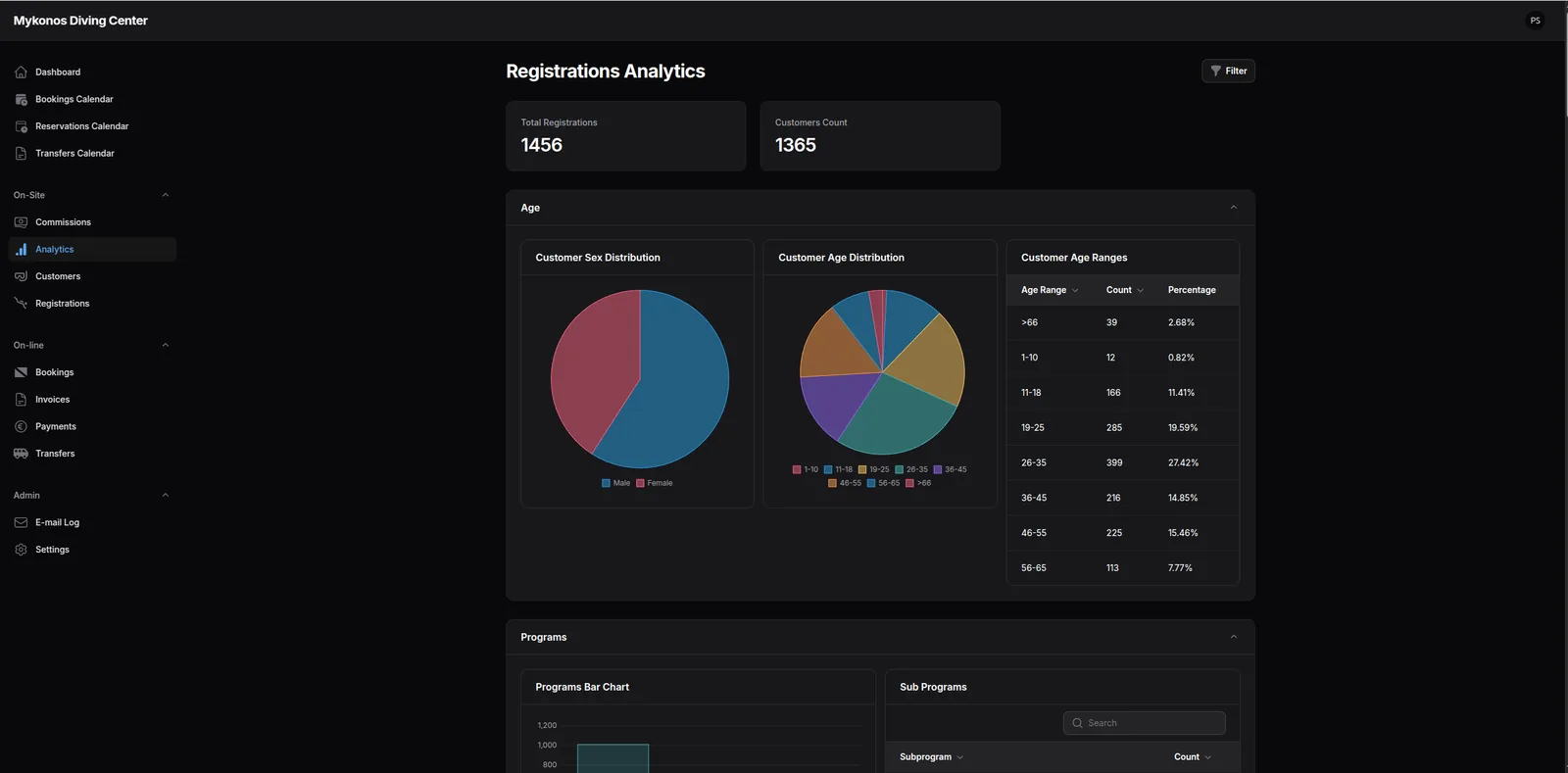1568x773 pixels.
Task: Open the PS user avatar menu
Action: pos(1536,21)
